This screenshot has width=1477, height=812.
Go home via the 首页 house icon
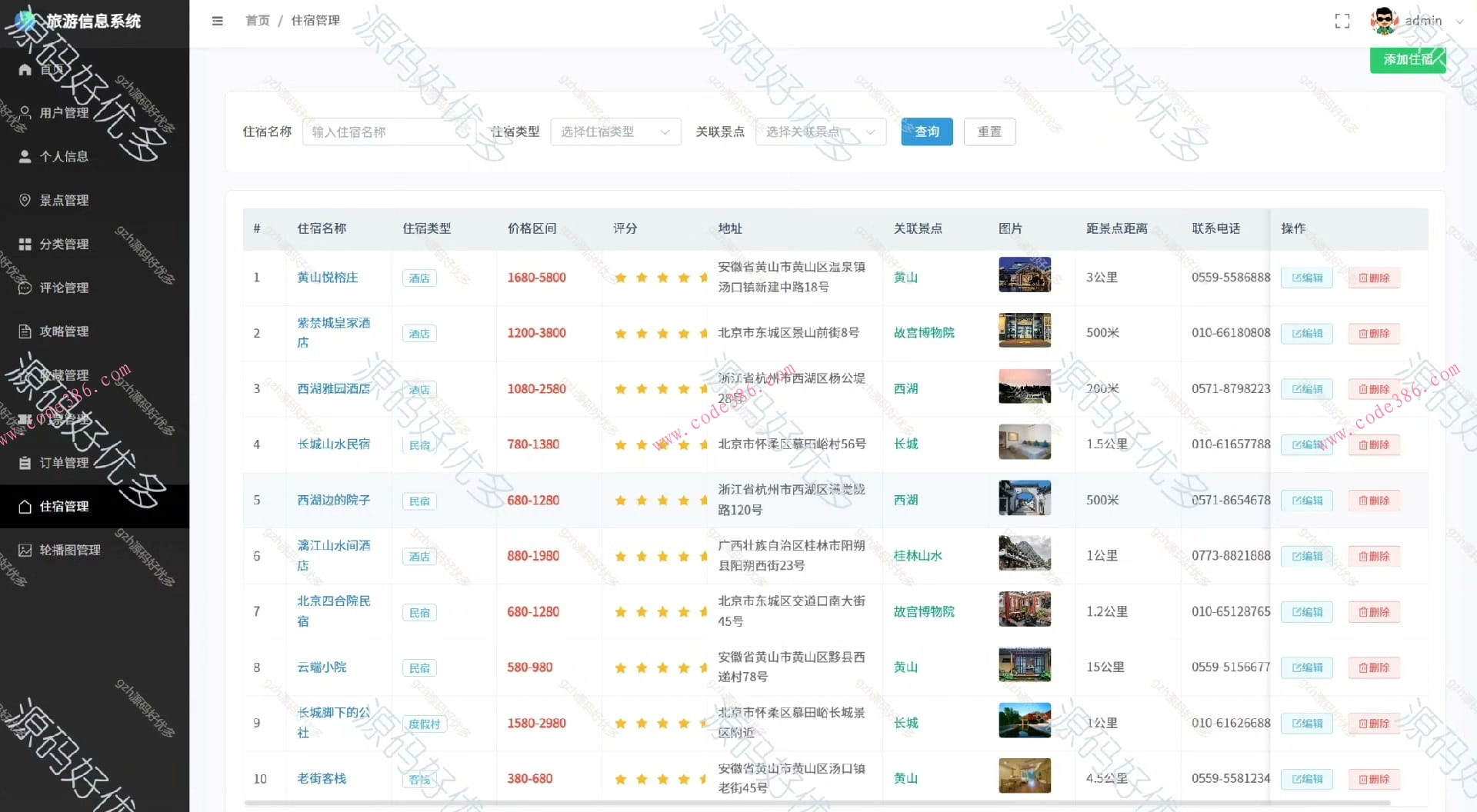25,69
